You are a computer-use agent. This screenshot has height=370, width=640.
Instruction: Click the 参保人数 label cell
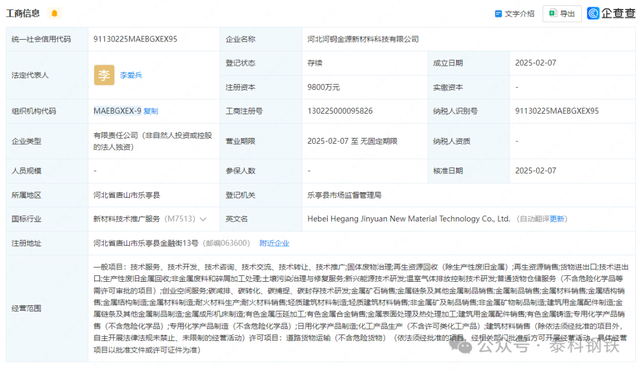tap(261, 171)
